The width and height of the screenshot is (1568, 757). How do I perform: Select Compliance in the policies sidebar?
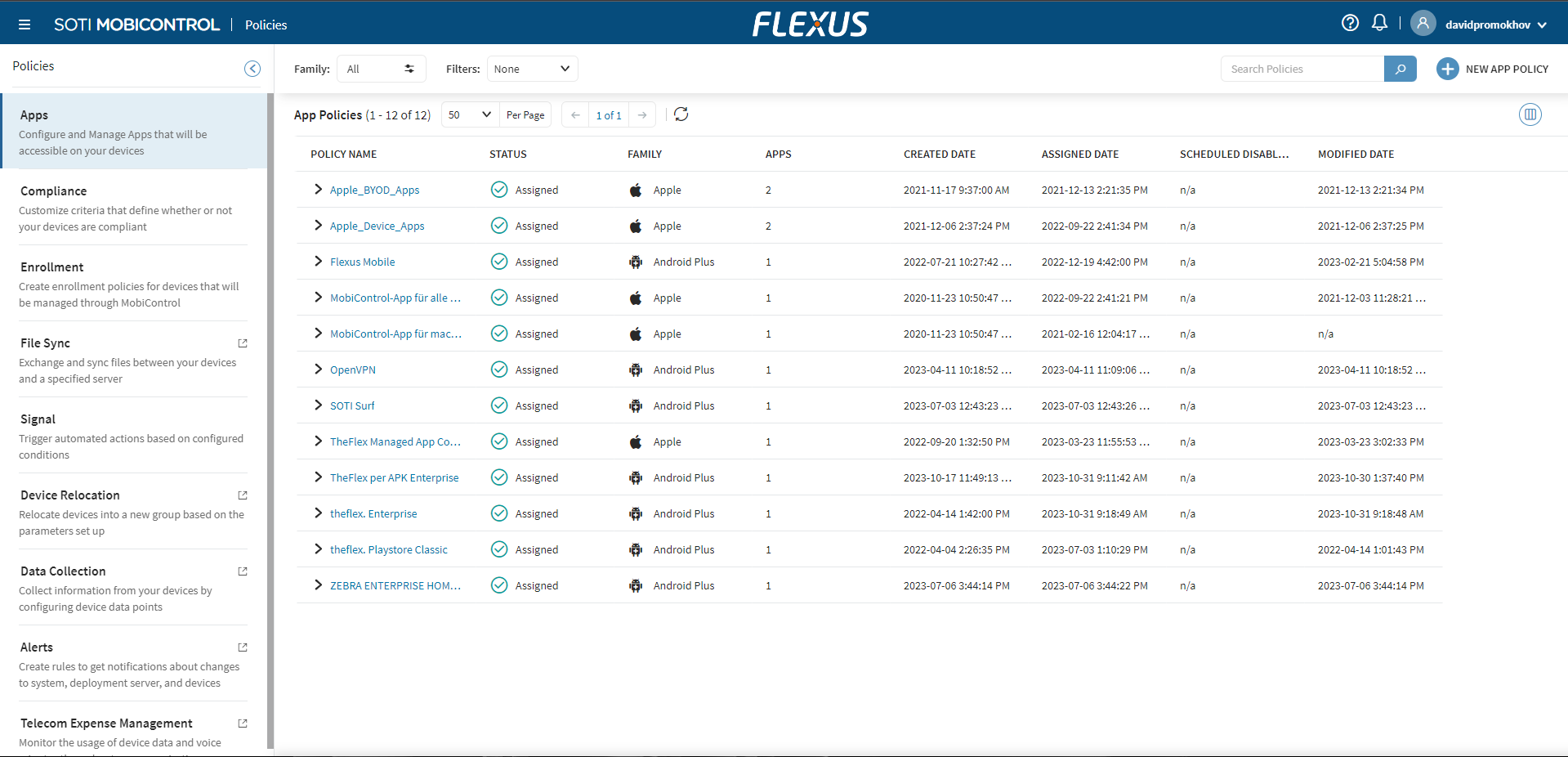coord(53,191)
